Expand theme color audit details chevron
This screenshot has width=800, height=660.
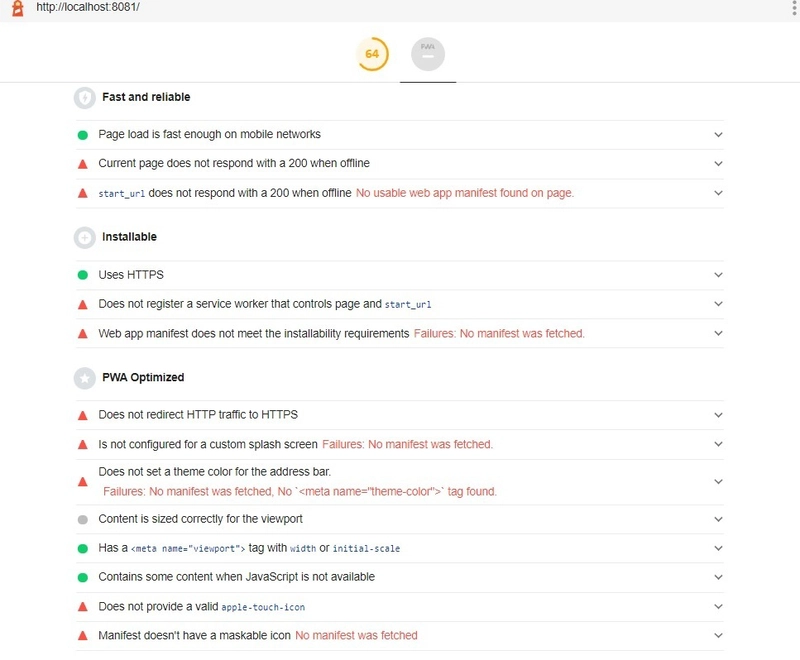(718, 481)
